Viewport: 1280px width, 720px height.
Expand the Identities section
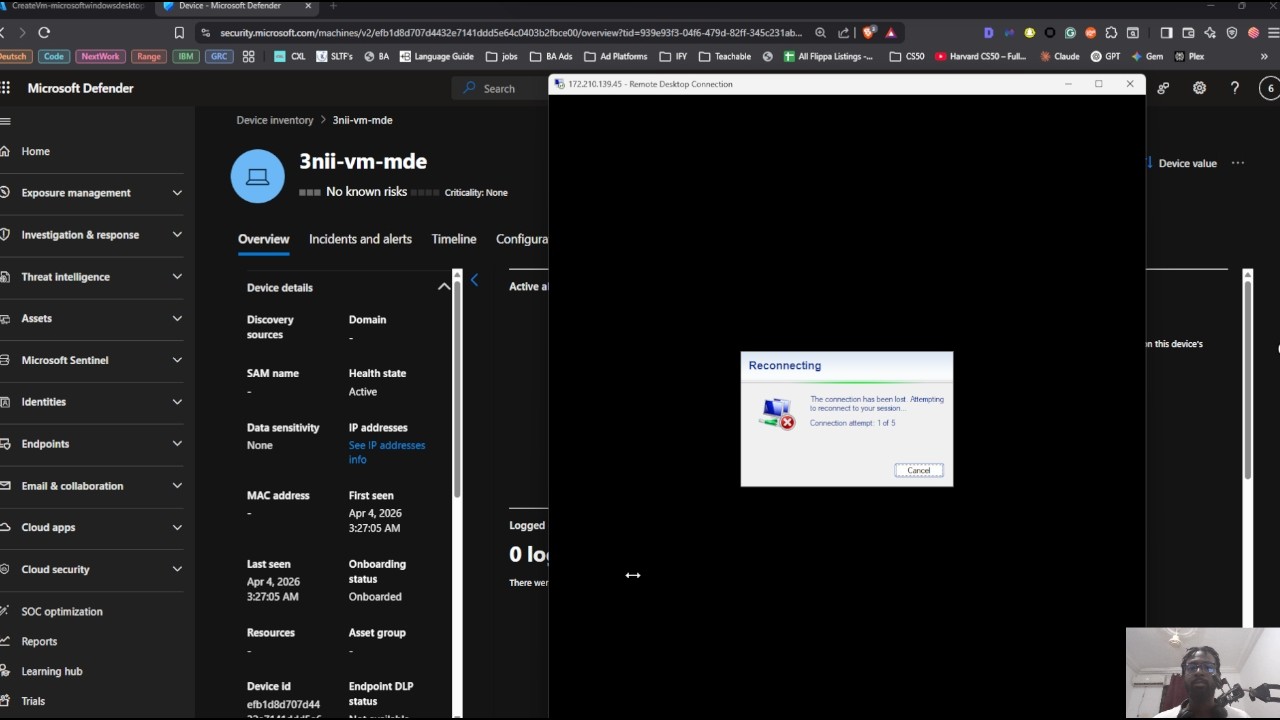(x=177, y=402)
